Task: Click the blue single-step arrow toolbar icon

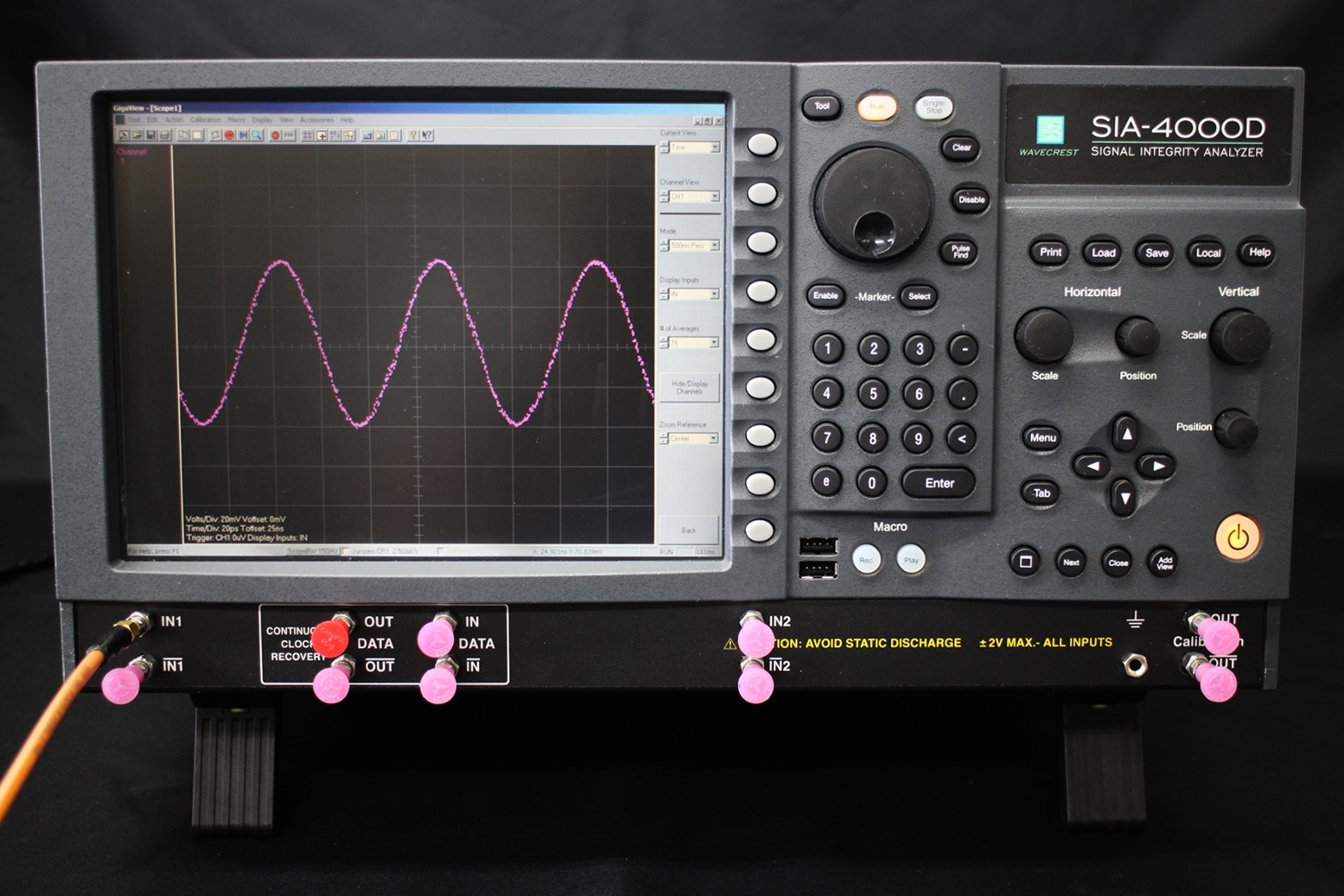Action: (244, 136)
